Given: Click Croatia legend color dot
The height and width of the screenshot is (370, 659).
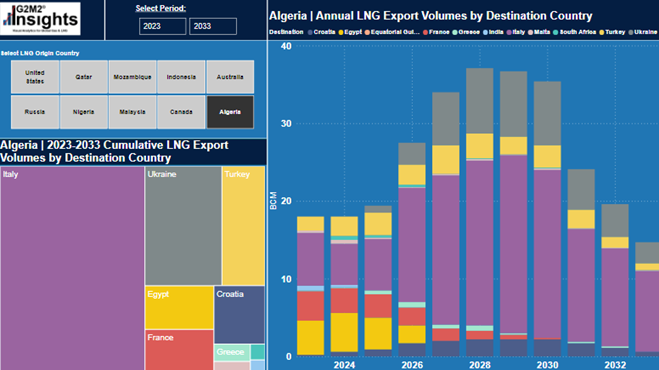Looking at the screenshot, I should tap(310, 32).
